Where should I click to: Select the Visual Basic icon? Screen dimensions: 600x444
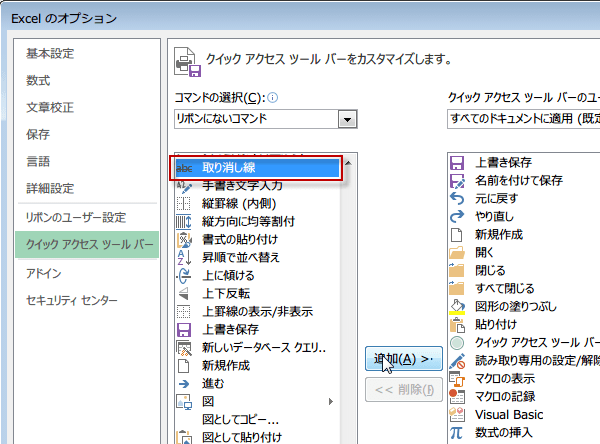(458, 414)
